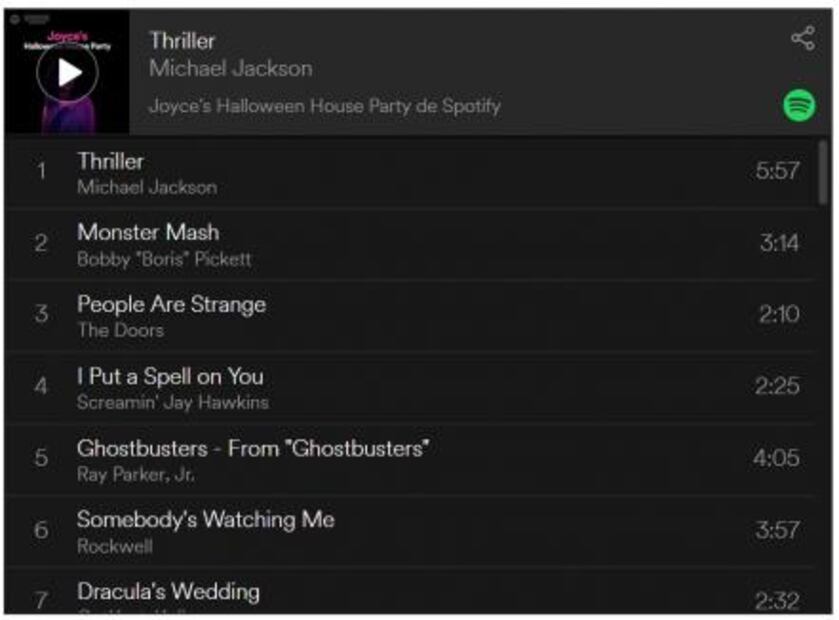839x620 pixels.
Task: Play the Thriller track row
Action: click(x=410, y=172)
